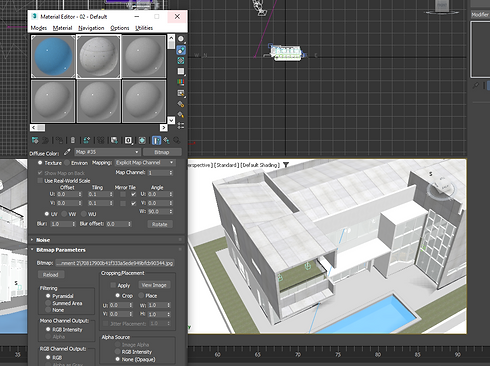Click the U Tiling spinner arrows
This screenshot has width=490, height=366.
click(x=110, y=194)
